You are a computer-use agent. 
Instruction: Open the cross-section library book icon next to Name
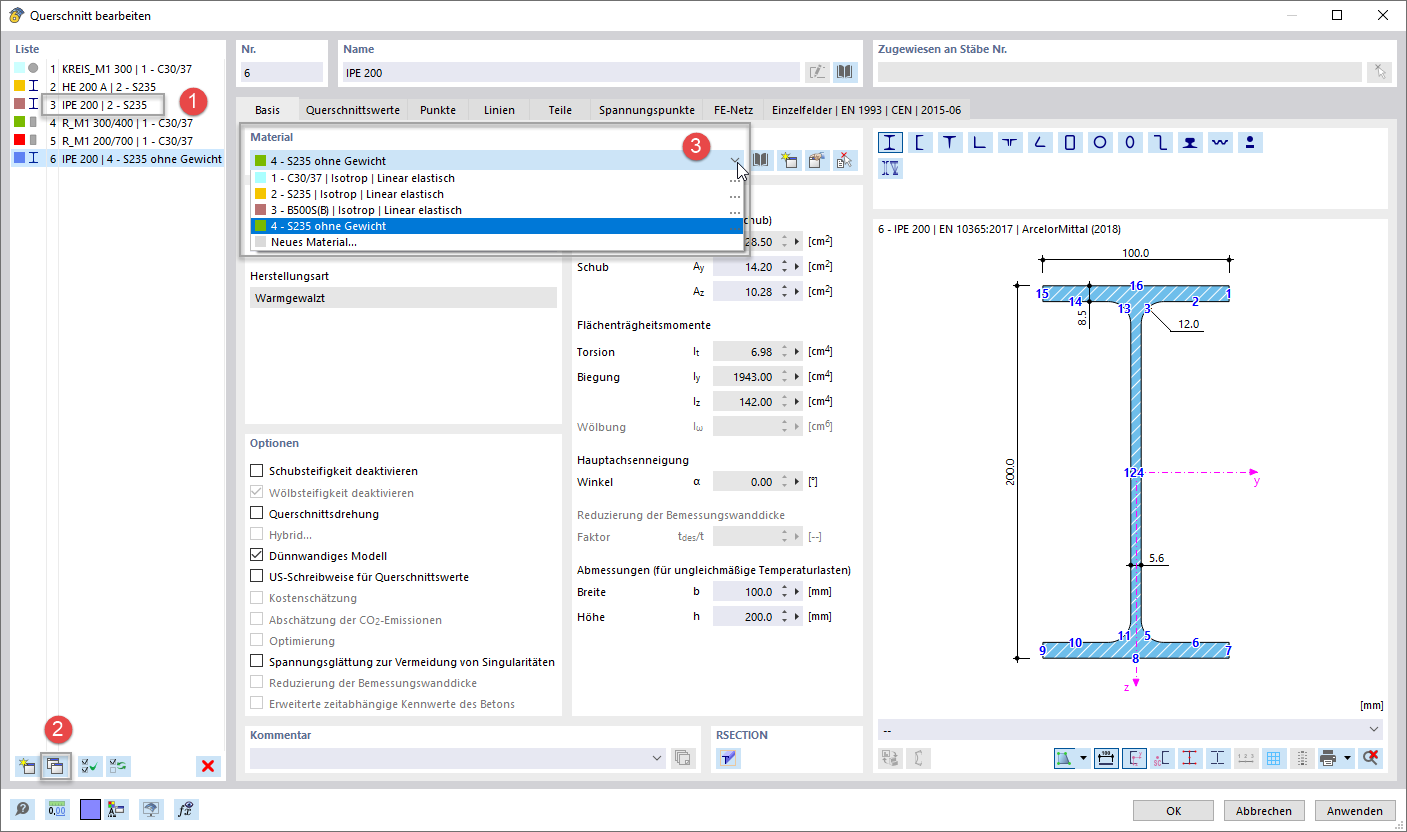click(846, 72)
